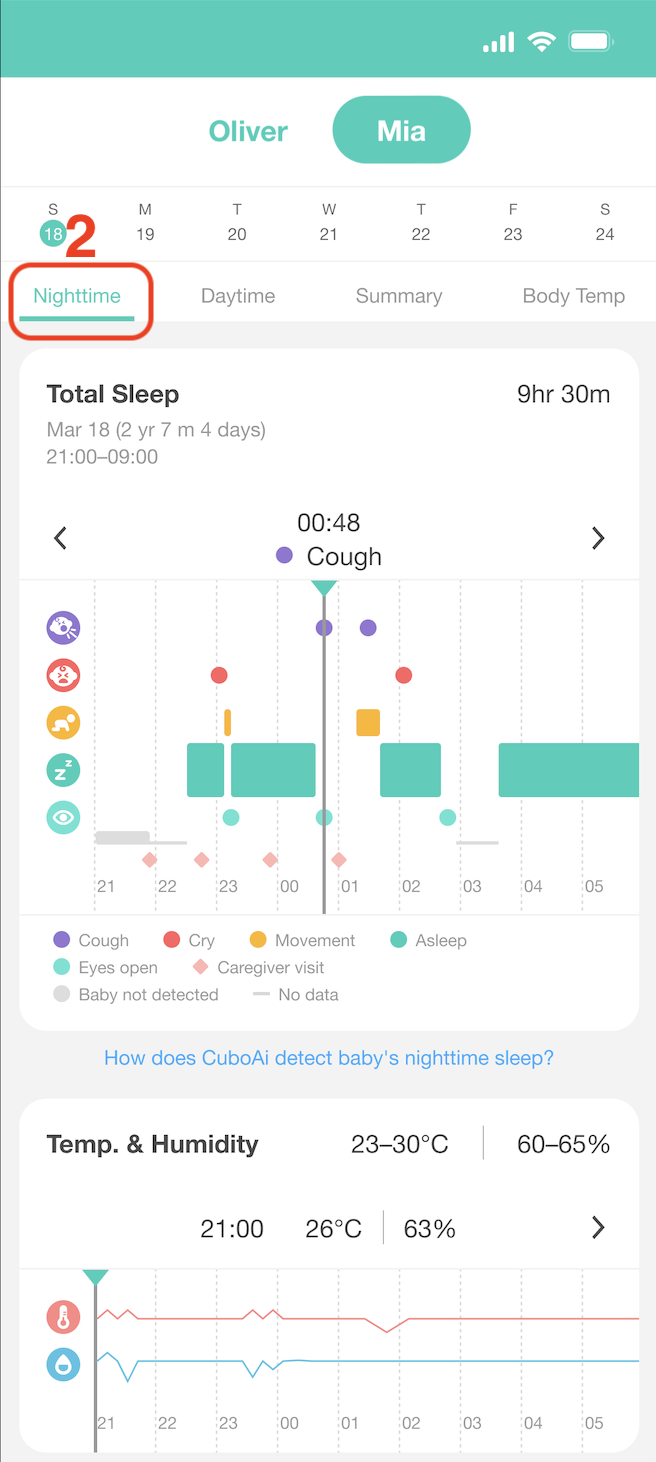This screenshot has width=656, height=1462.
Task: Click the green asleep Zz icon
Action: 63,770
